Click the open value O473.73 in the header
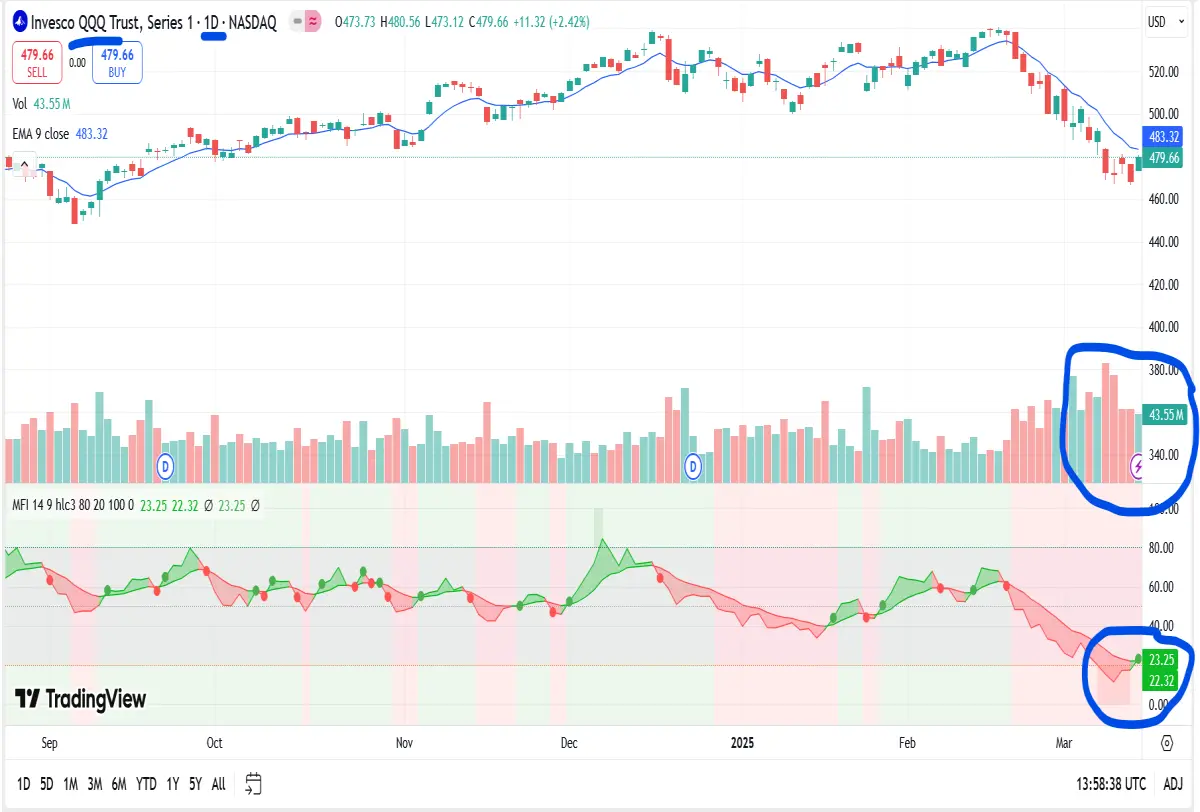 (x=355, y=21)
